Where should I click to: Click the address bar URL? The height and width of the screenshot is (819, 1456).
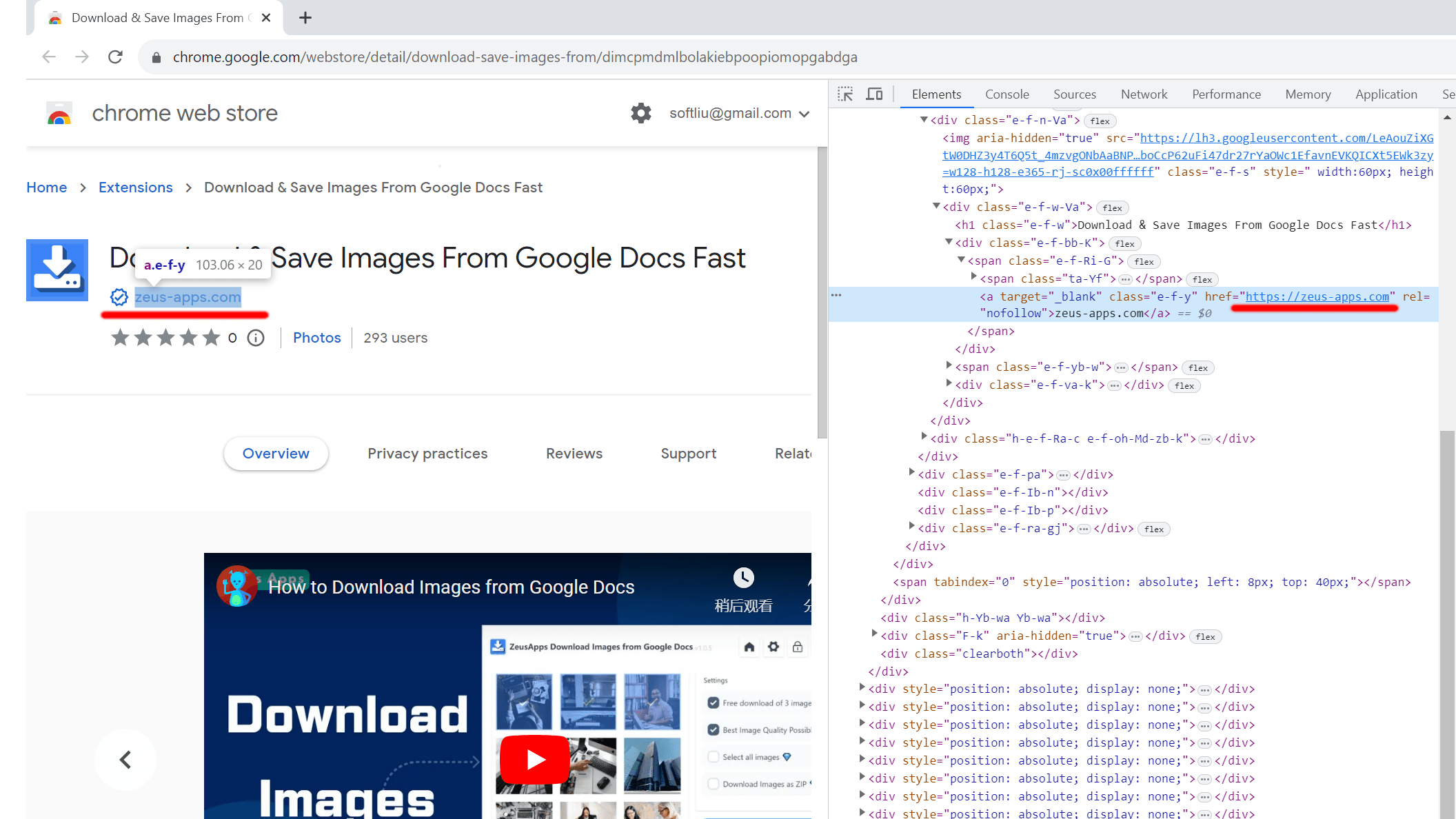(515, 57)
